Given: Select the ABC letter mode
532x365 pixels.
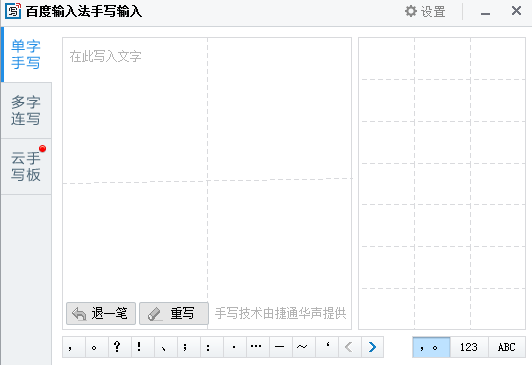Looking at the screenshot, I should [507, 347].
